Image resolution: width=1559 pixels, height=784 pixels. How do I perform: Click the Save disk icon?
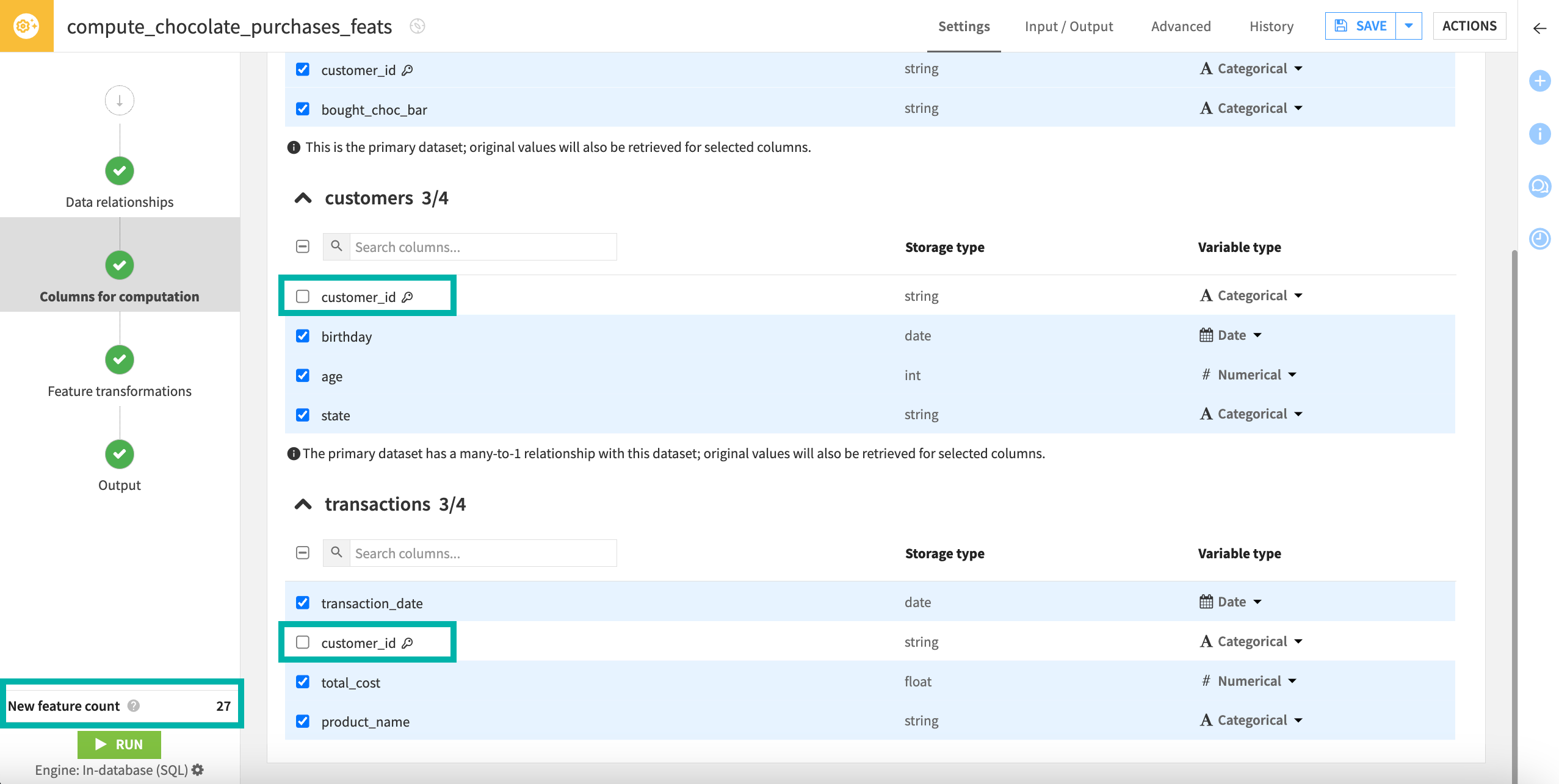pos(1340,26)
